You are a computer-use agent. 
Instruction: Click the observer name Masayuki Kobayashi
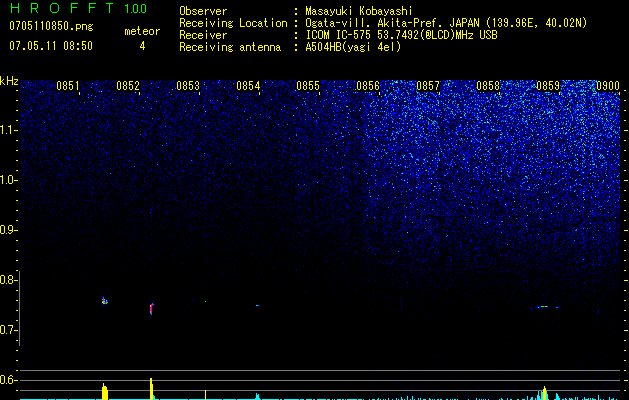pyautogui.click(x=359, y=11)
